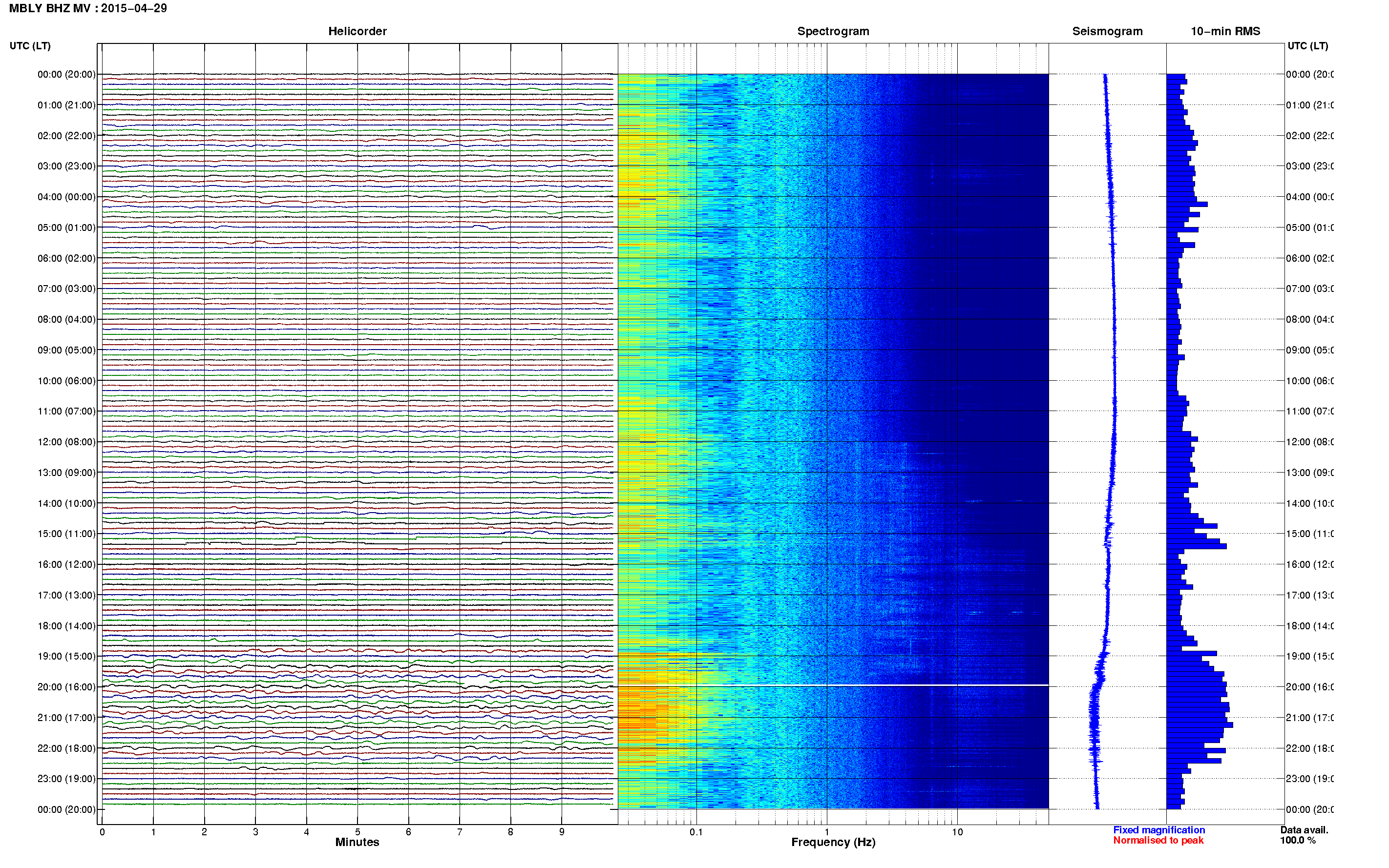
Task: Click the Helicorder panel heading
Action: point(357,31)
